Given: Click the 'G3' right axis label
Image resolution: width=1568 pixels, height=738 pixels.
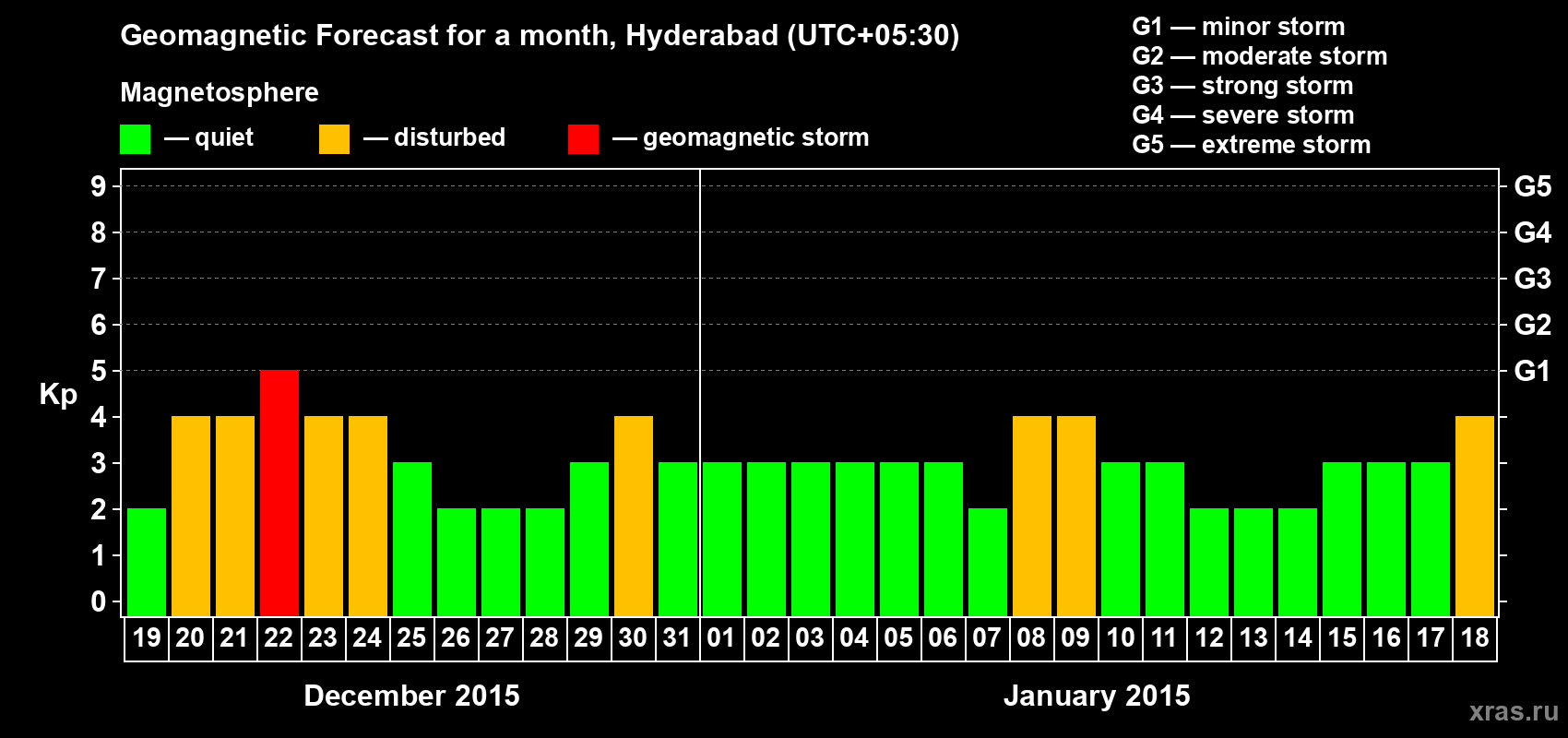Looking at the screenshot, I should coord(1533,279).
